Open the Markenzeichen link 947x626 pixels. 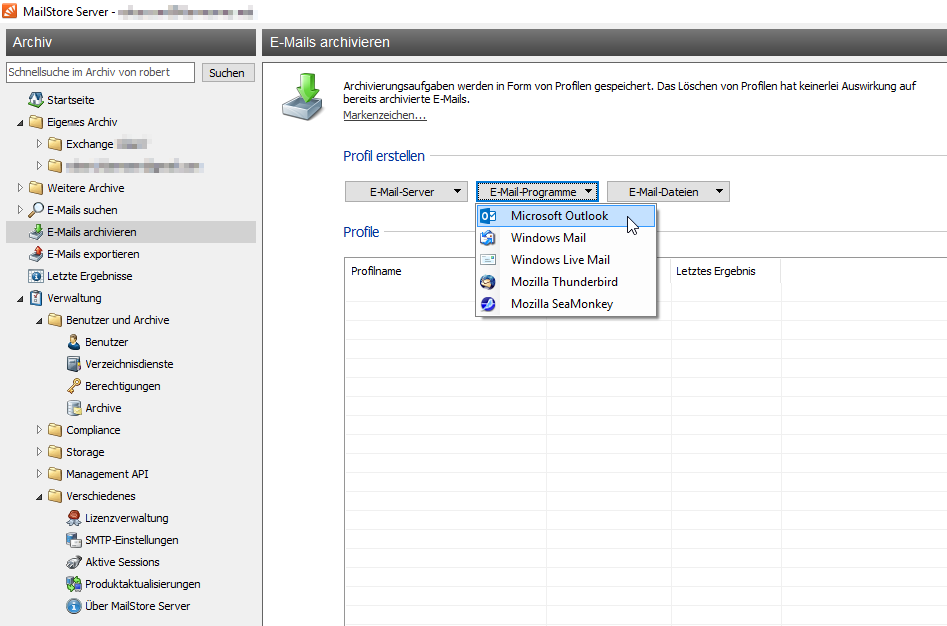[385, 115]
